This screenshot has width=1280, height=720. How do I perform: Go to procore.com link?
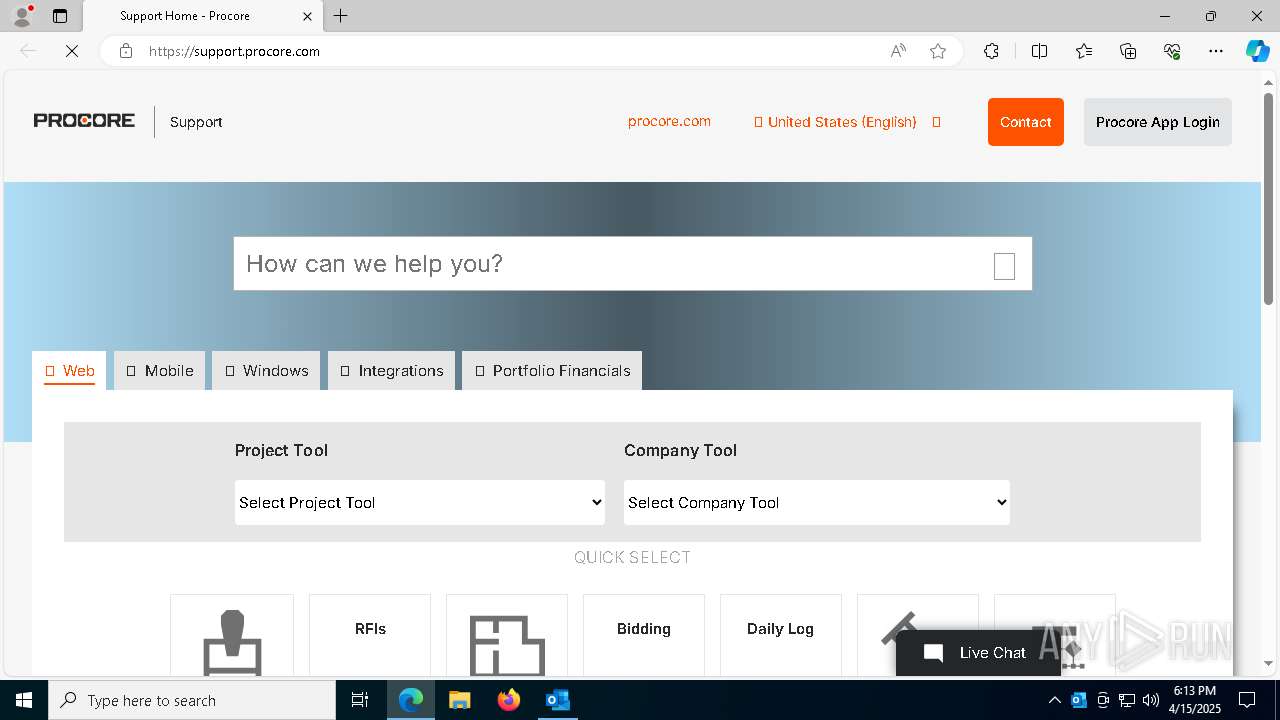tap(669, 121)
